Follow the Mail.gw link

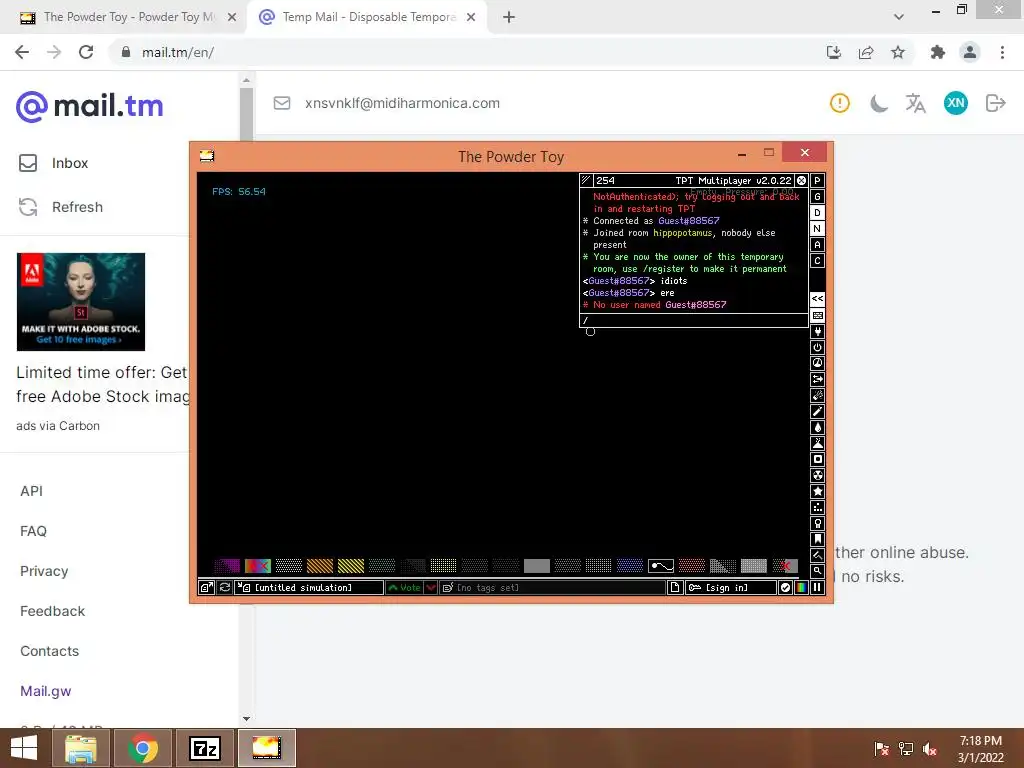click(x=46, y=691)
